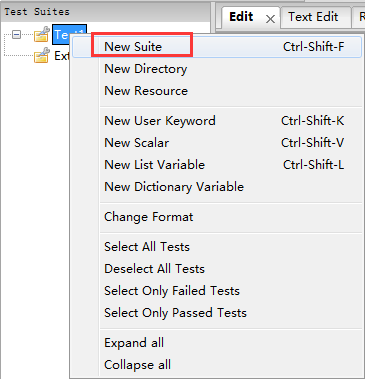Select New Dictionary Variable
This screenshot has height=379, width=365.
[x=217, y=187]
